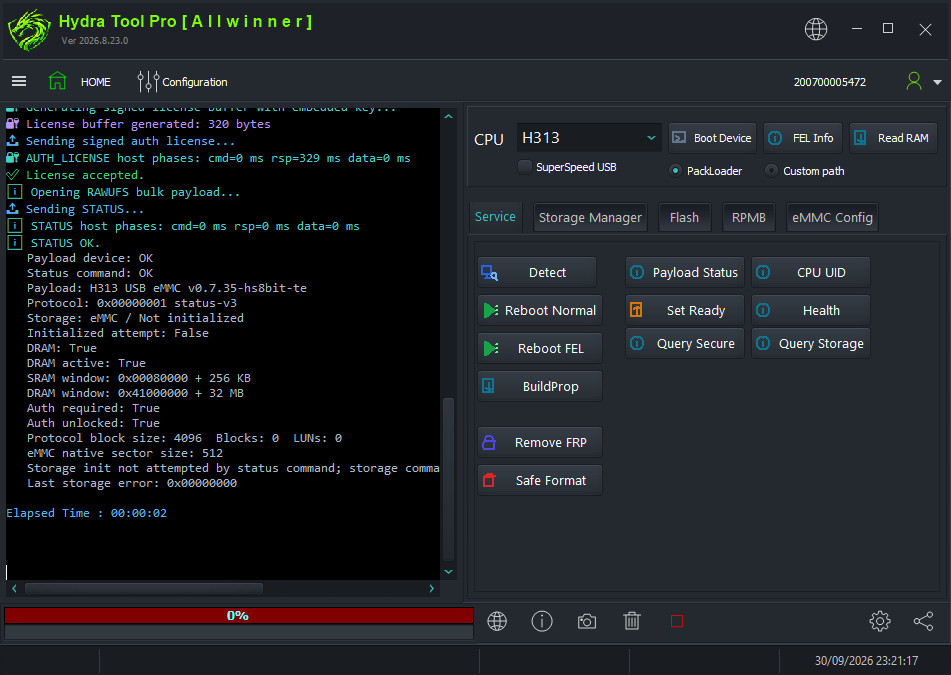The height and width of the screenshot is (675, 951).
Task: Click the globe icon in bottom toolbar
Action: tap(497, 621)
